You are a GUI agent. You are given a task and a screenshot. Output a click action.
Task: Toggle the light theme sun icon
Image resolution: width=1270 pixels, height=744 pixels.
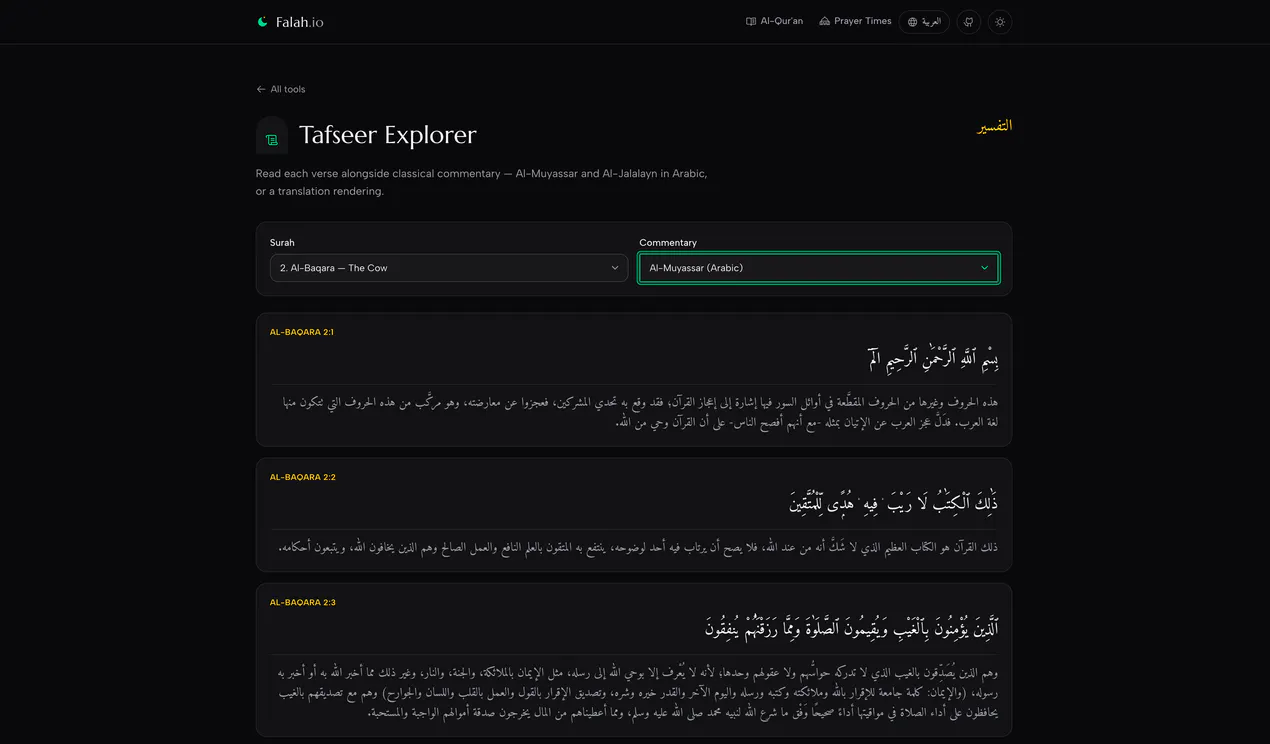click(x=1000, y=22)
